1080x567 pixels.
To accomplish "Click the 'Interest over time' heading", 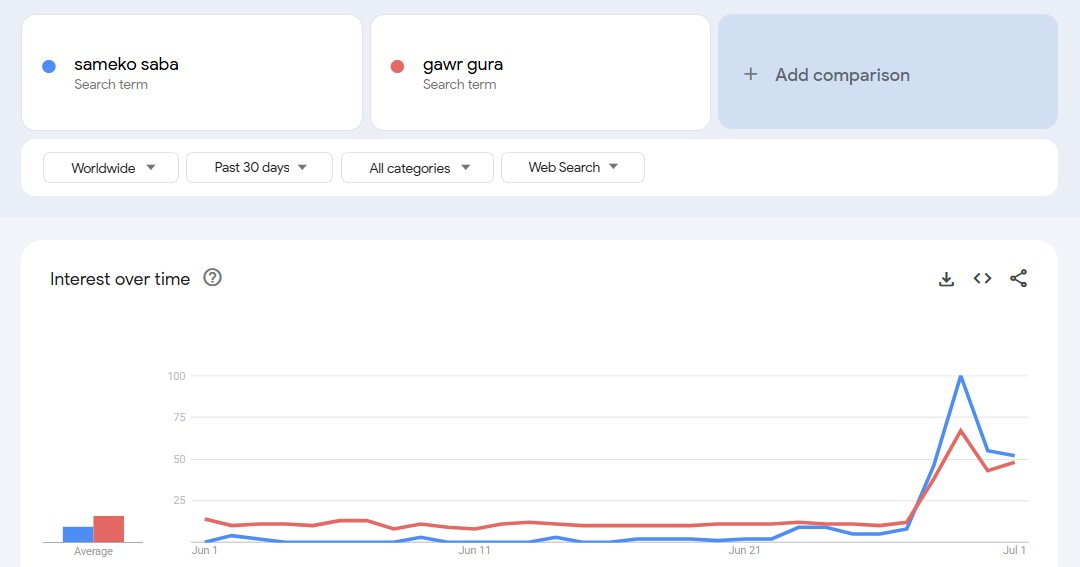I will point(120,279).
